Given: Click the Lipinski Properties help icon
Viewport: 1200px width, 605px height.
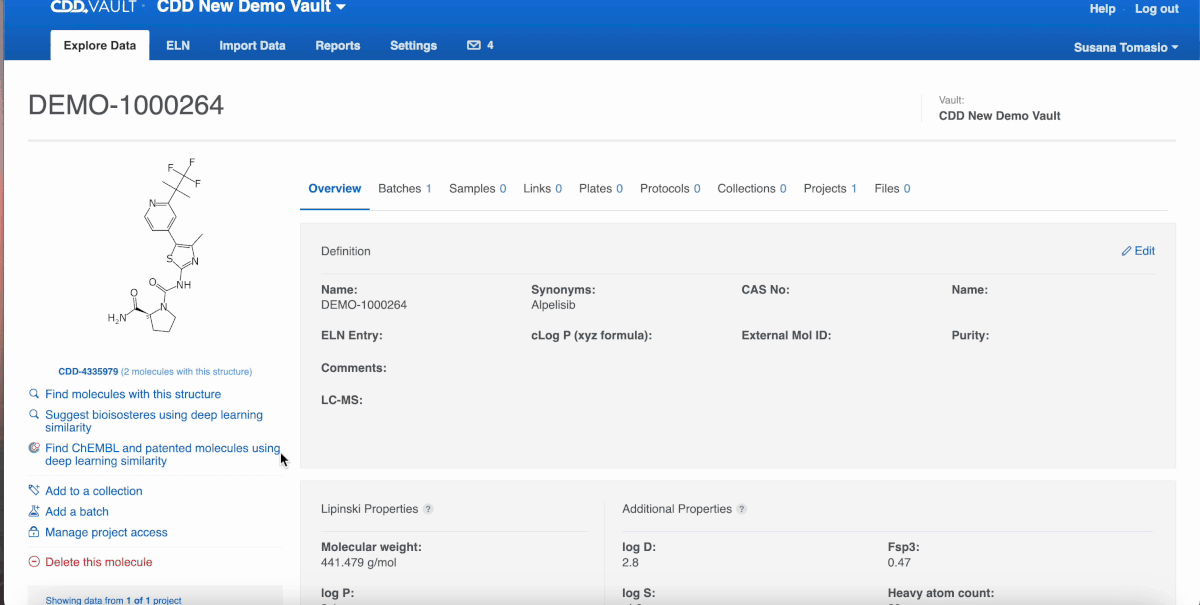Looking at the screenshot, I should click(x=428, y=509).
